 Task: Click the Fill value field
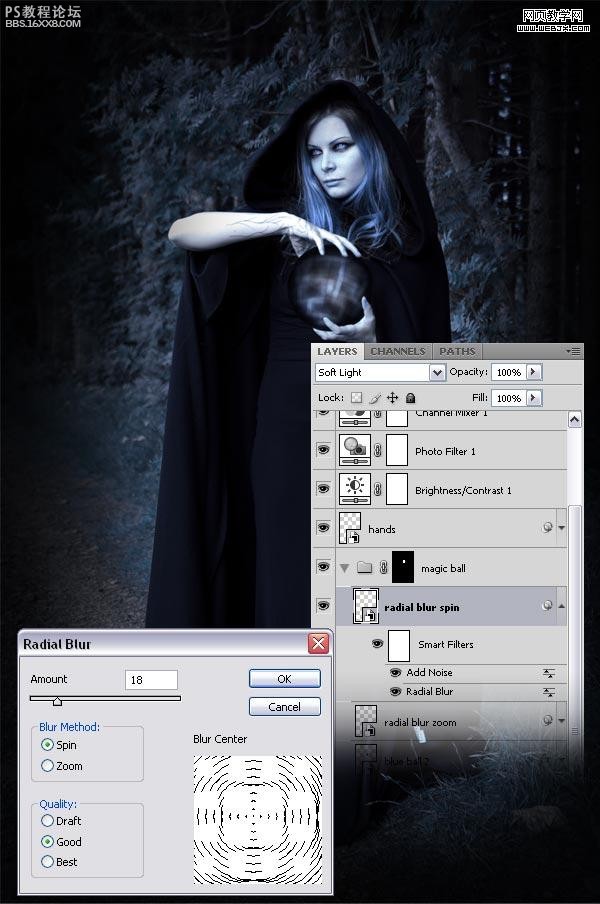(x=509, y=398)
